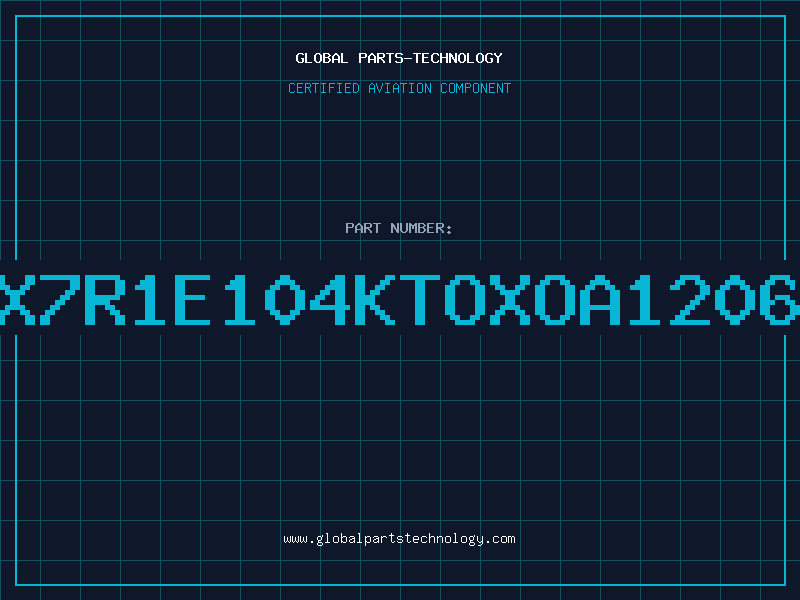Click the final digit 6 of part number

point(780,299)
